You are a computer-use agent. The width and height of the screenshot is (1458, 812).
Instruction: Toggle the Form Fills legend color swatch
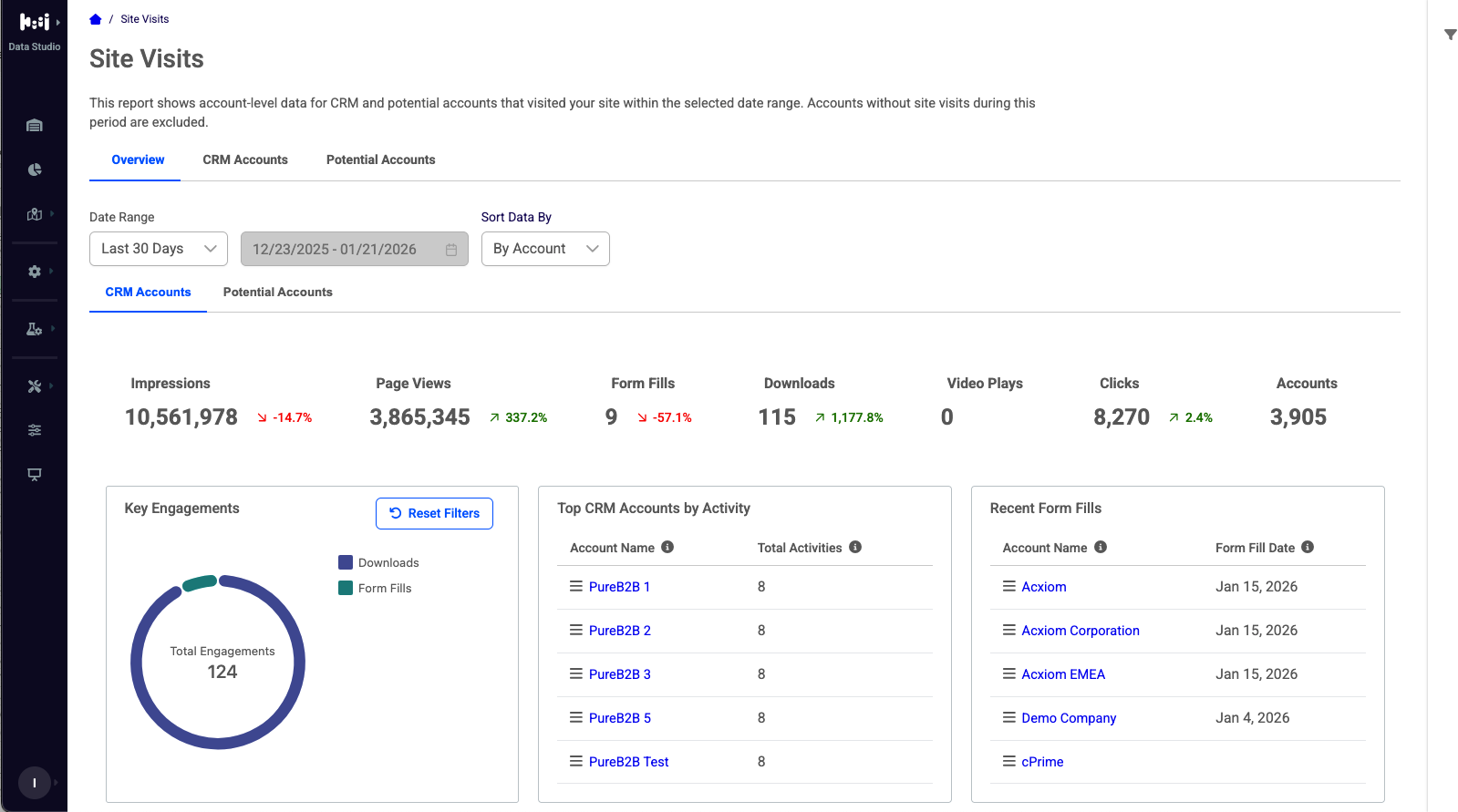coord(346,588)
